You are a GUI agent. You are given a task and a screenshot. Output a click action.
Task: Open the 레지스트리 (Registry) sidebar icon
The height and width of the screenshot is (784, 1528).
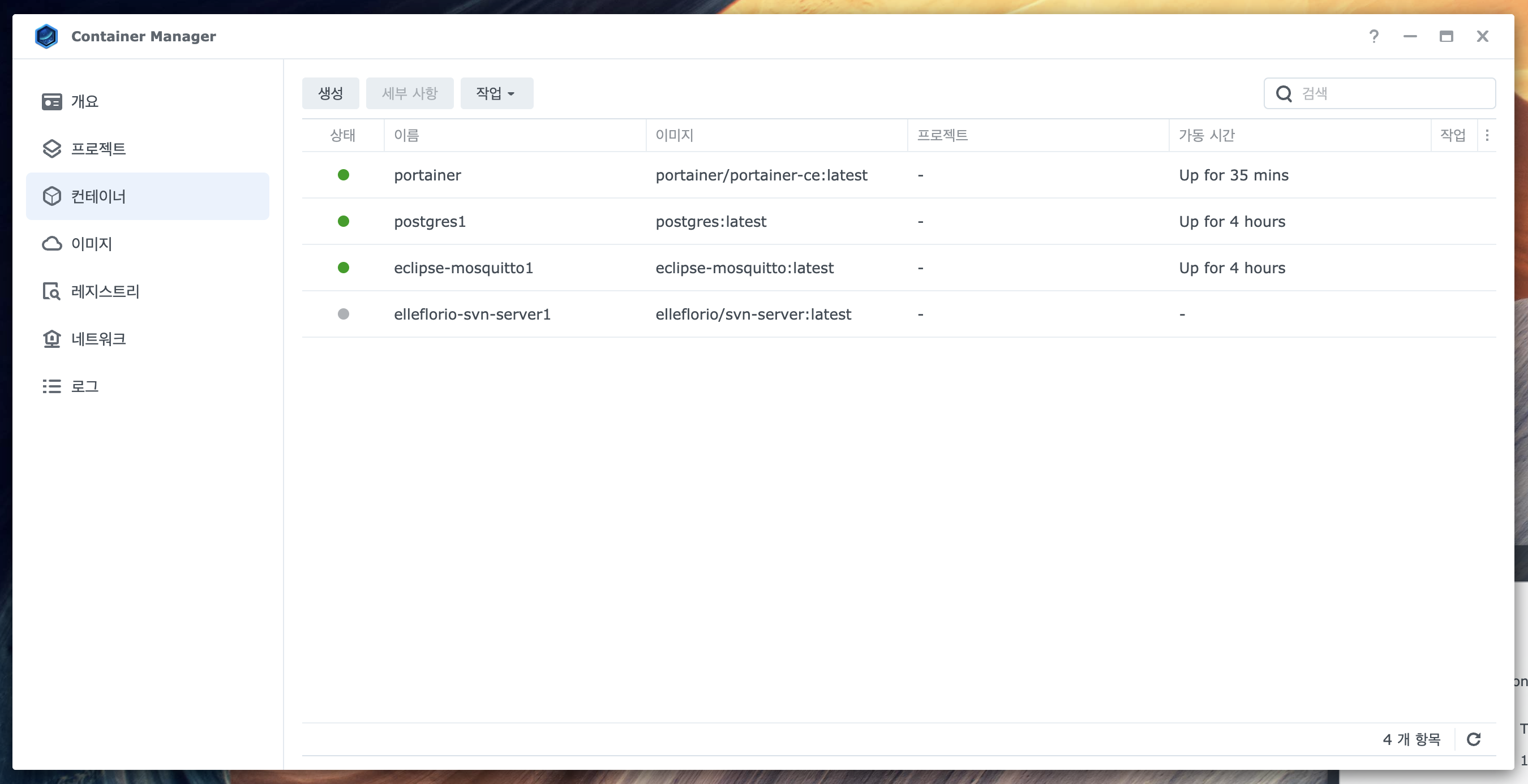pos(51,291)
